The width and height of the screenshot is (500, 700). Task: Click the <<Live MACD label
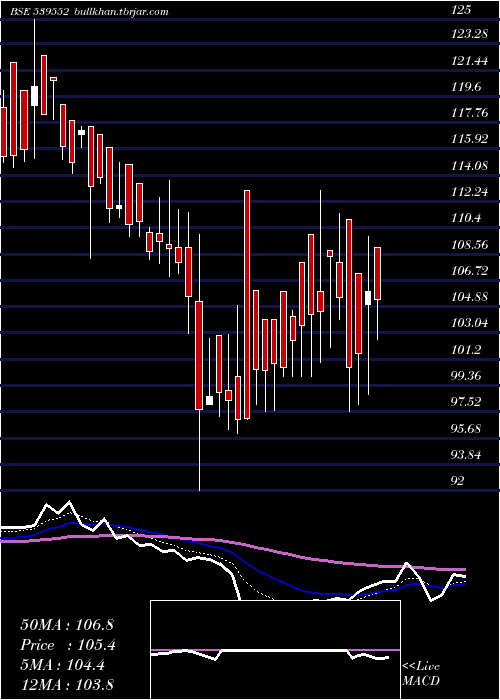click(421, 674)
